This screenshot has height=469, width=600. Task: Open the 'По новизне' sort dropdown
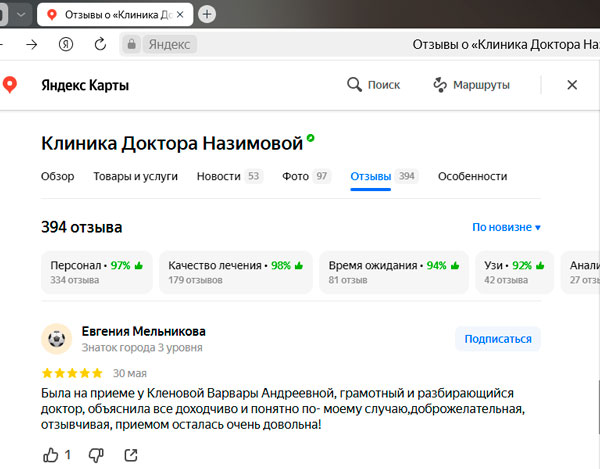pyautogui.click(x=506, y=227)
